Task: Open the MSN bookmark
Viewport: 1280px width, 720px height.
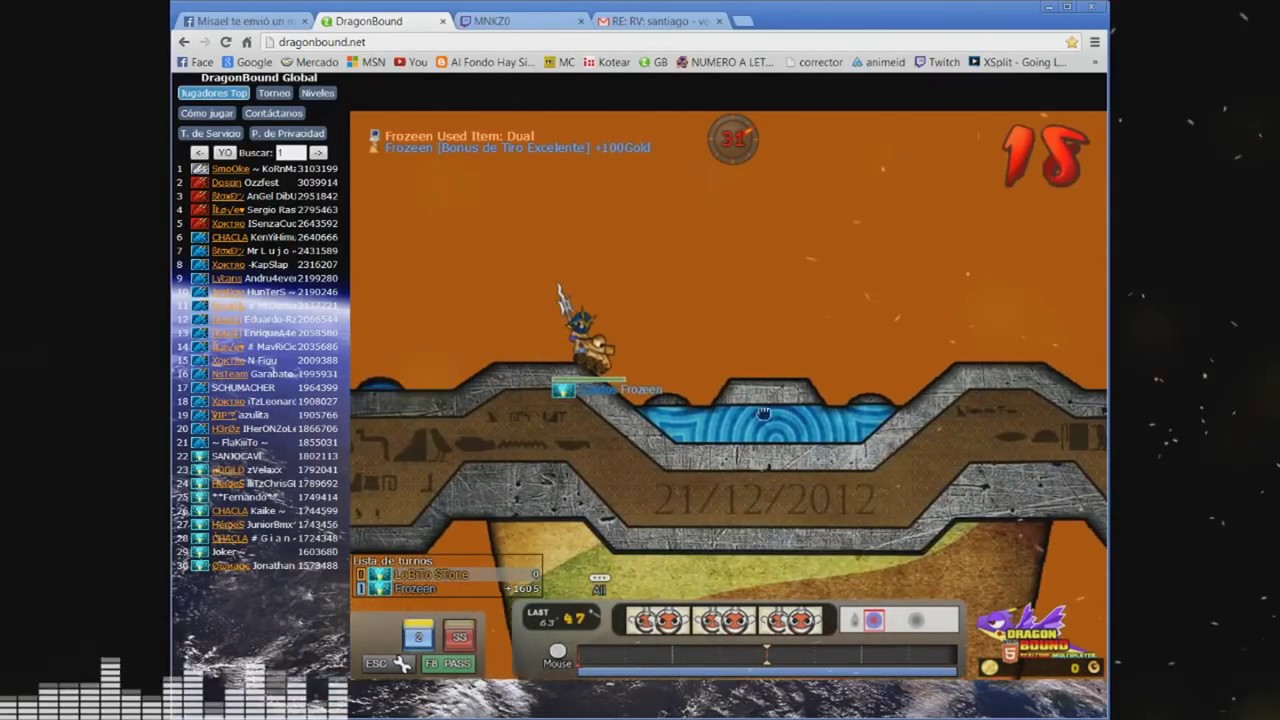Action: tap(366, 62)
